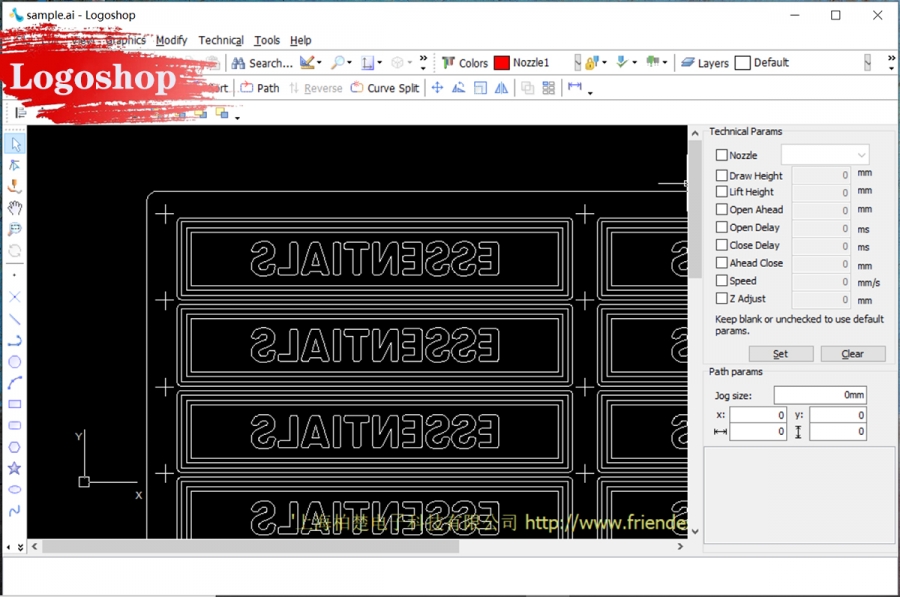Image resolution: width=900 pixels, height=597 pixels.
Task: Open the lock nozzle dropdown
Action: click(604, 63)
